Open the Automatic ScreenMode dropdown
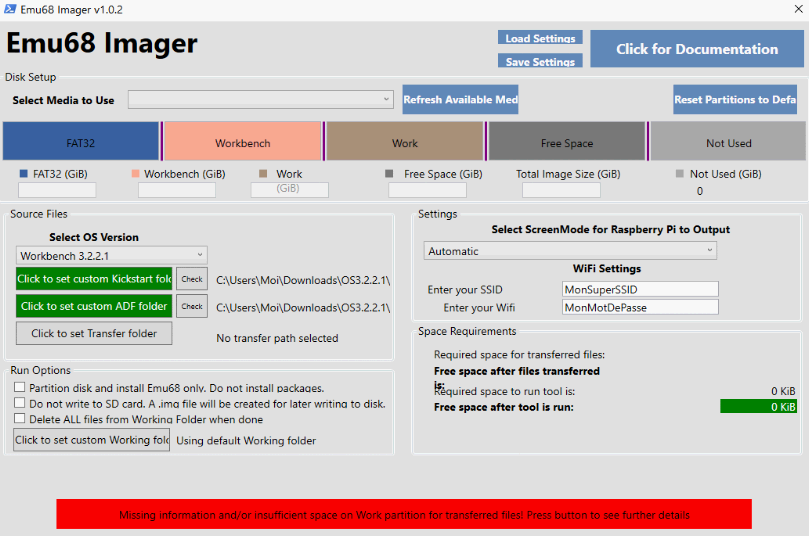Viewport: 809px width, 536px height. coord(570,251)
